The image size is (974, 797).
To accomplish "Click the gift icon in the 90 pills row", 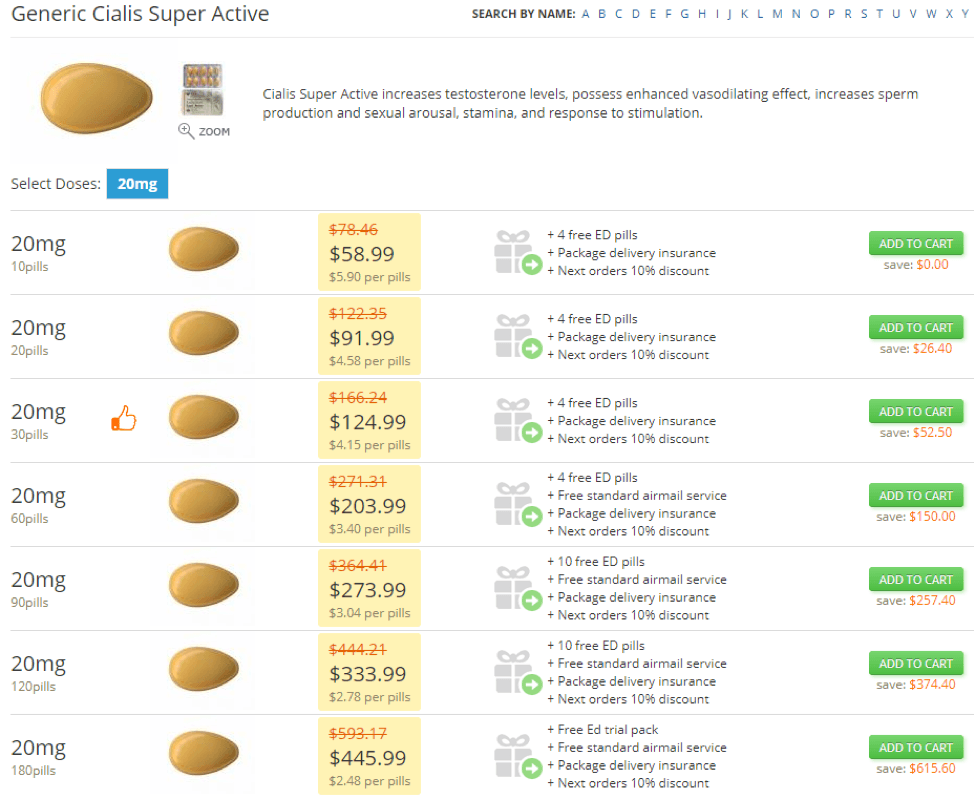I will (518, 588).
